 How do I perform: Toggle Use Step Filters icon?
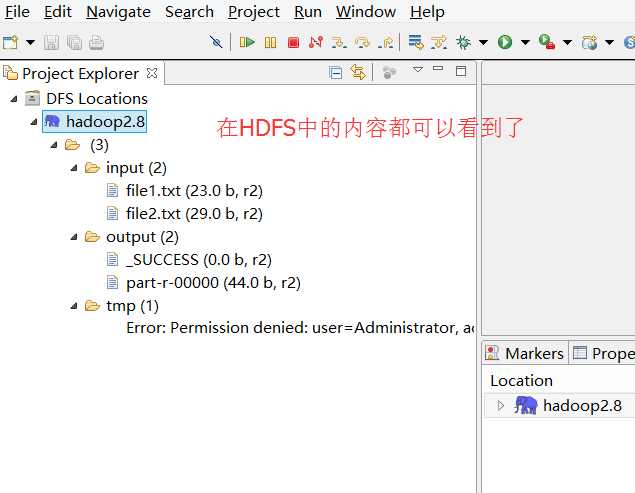[x=439, y=42]
